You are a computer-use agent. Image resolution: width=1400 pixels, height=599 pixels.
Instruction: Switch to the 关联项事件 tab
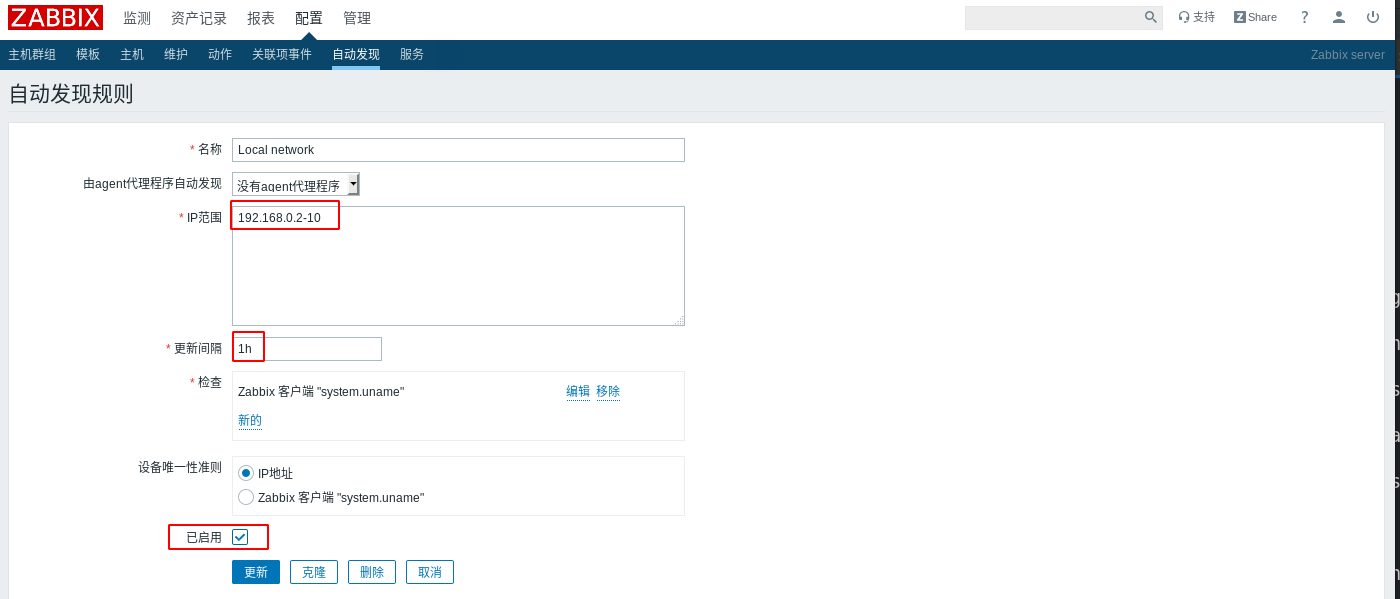click(x=282, y=55)
